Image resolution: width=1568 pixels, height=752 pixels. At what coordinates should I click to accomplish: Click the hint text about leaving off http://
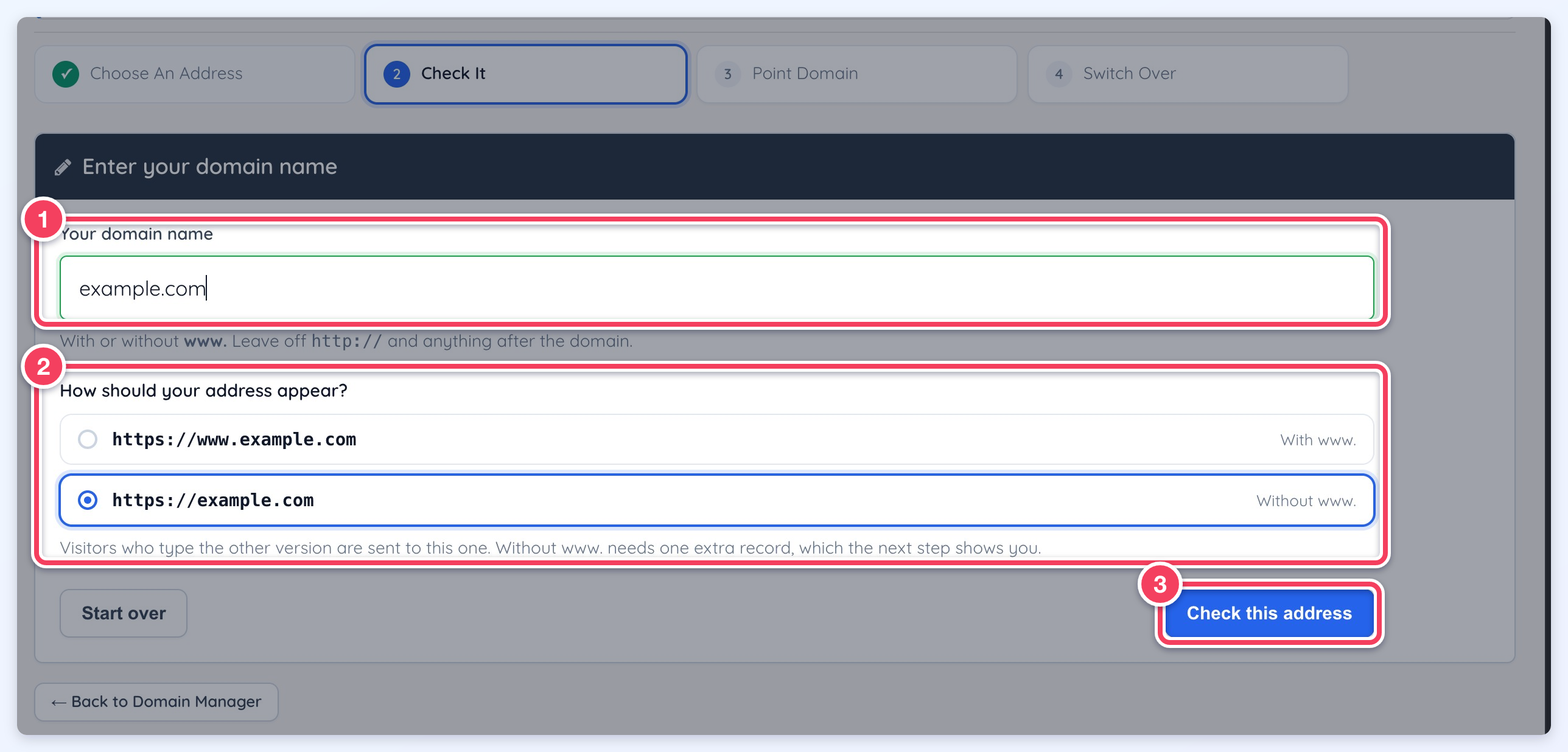[346, 341]
